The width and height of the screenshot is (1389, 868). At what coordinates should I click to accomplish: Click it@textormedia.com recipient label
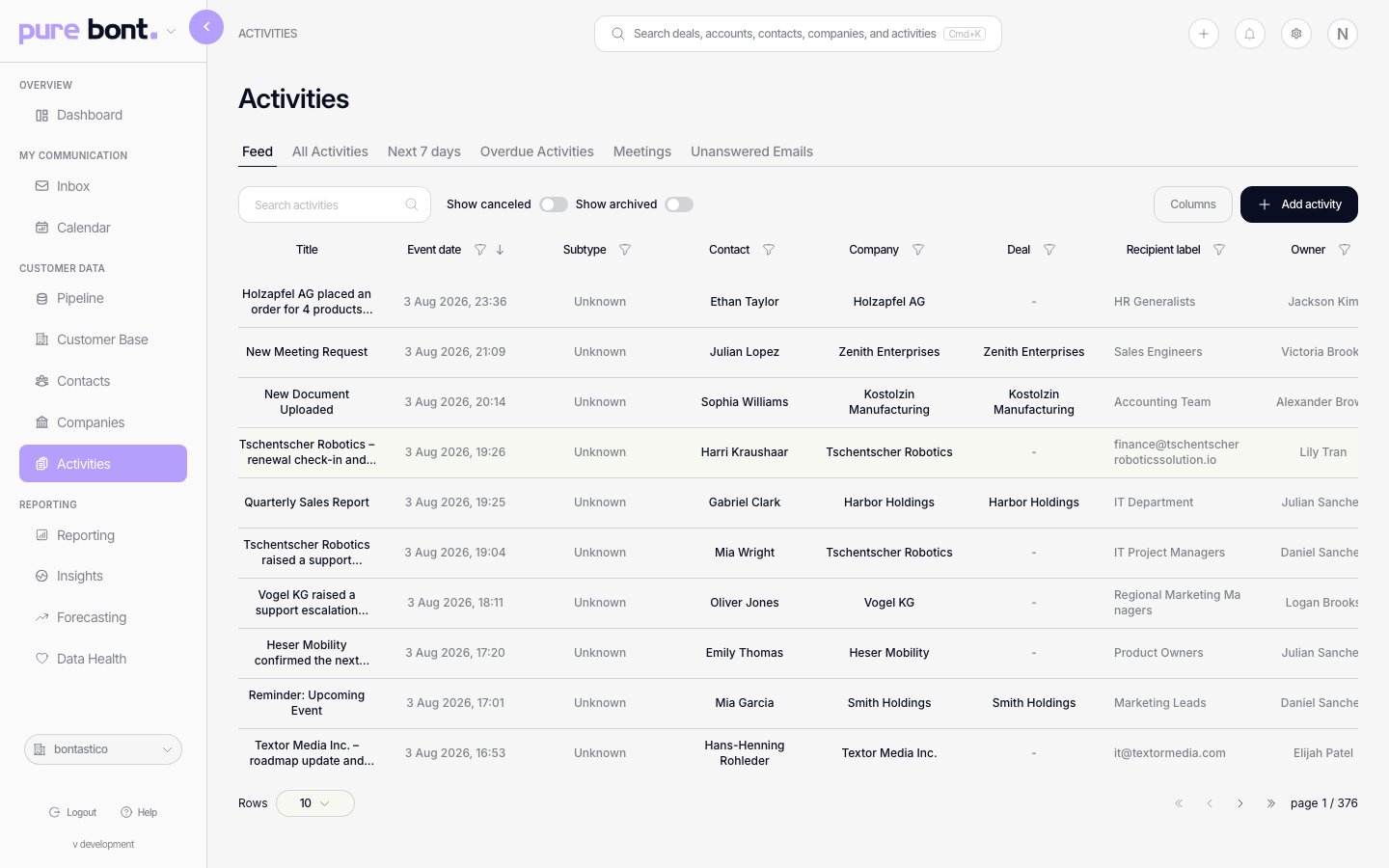[x=1170, y=753]
